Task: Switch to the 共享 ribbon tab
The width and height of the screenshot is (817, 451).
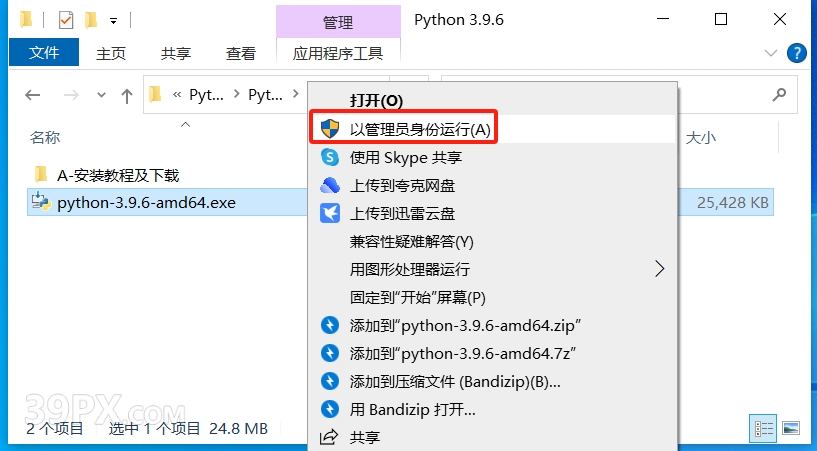Action: (x=176, y=53)
